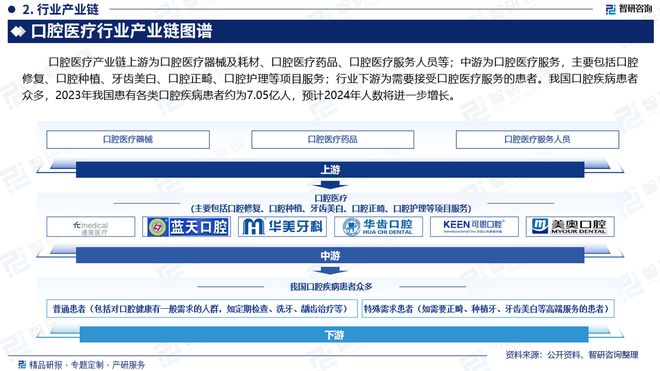Image resolution: width=660 pixels, height=371 pixels.
Task: Click the 口腔医疗器械 box
Action: (128, 139)
